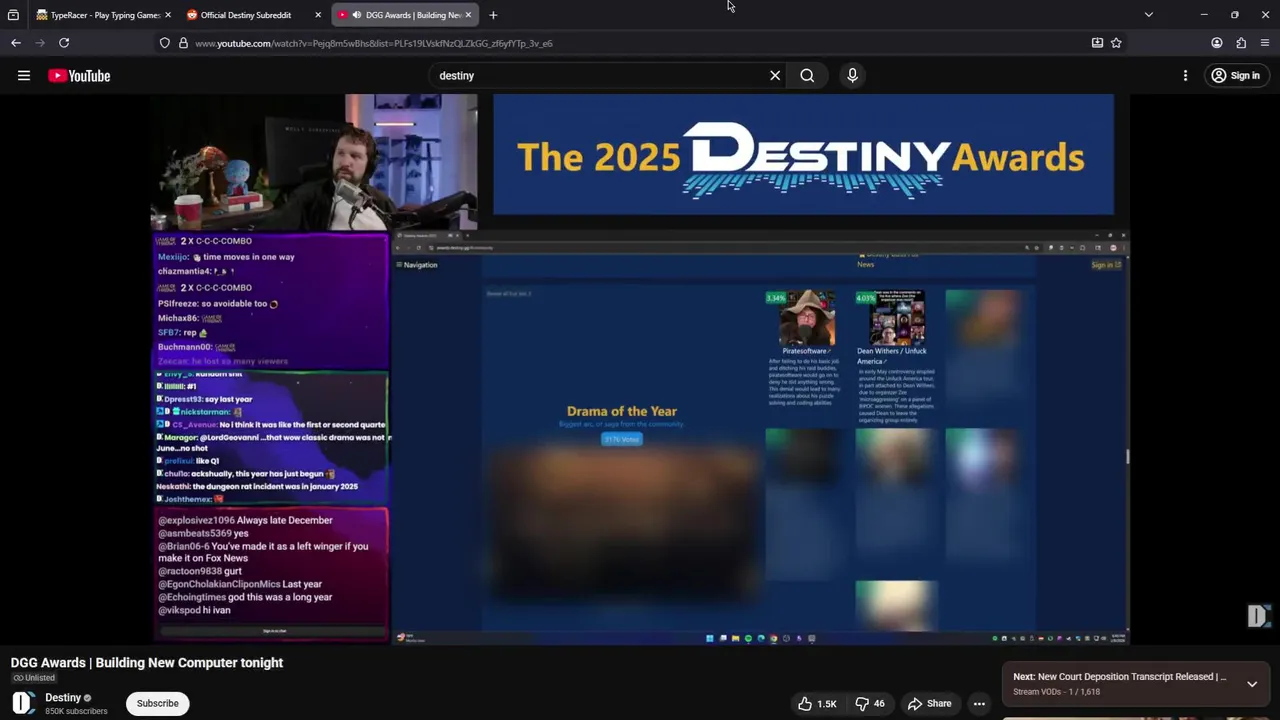
Task: Bookmark this page with the star icon
Action: [1116, 43]
